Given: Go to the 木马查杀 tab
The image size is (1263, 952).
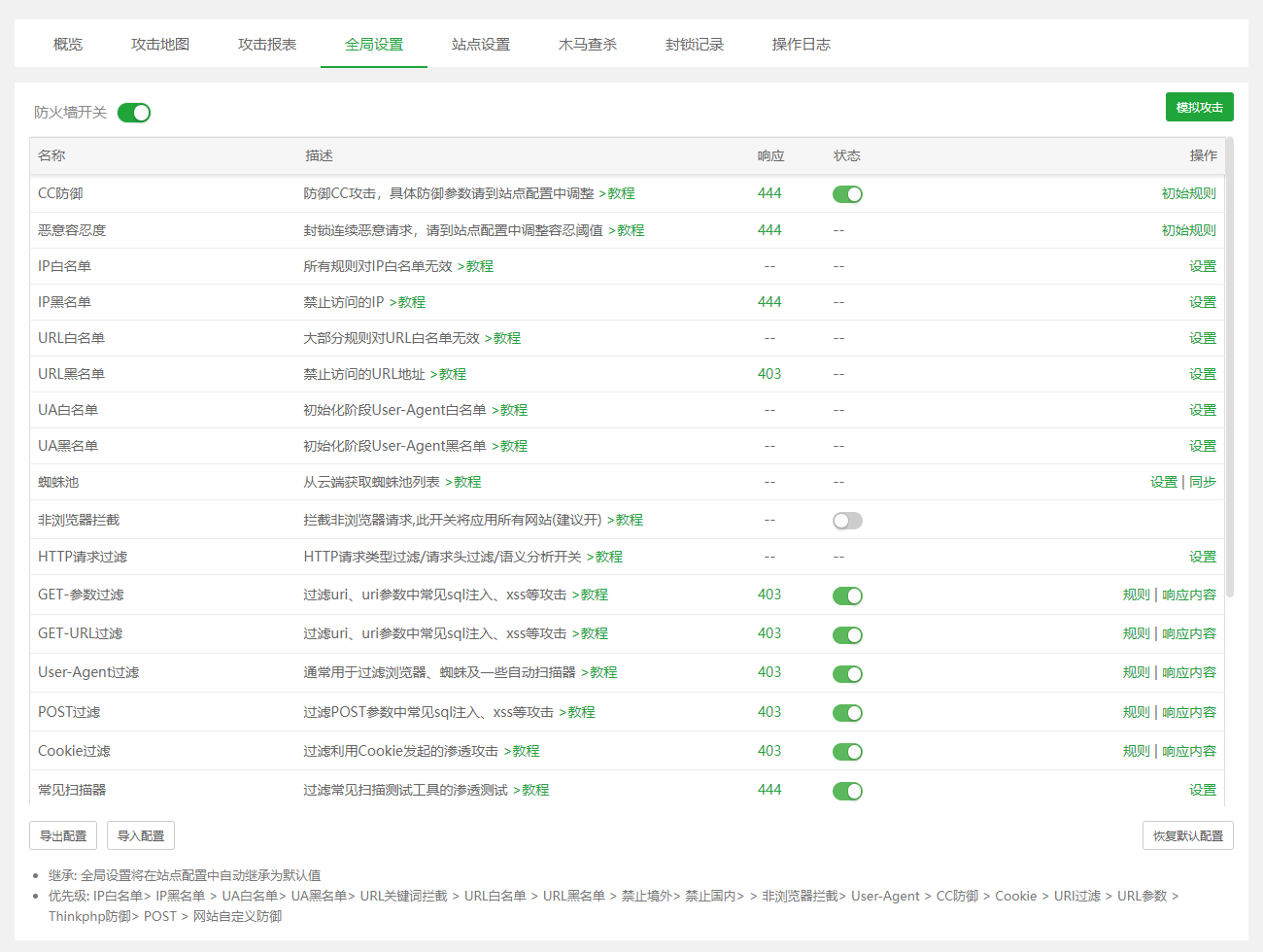Looking at the screenshot, I should 588,45.
